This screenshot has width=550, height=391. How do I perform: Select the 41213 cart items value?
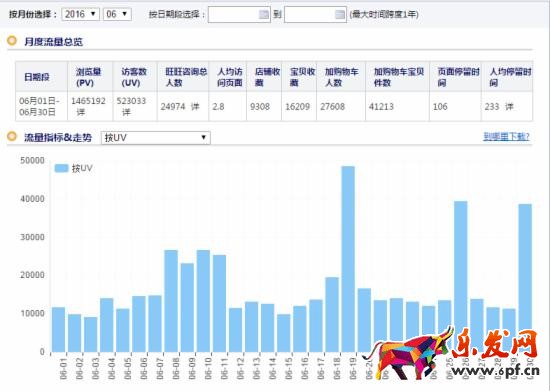coord(381,107)
